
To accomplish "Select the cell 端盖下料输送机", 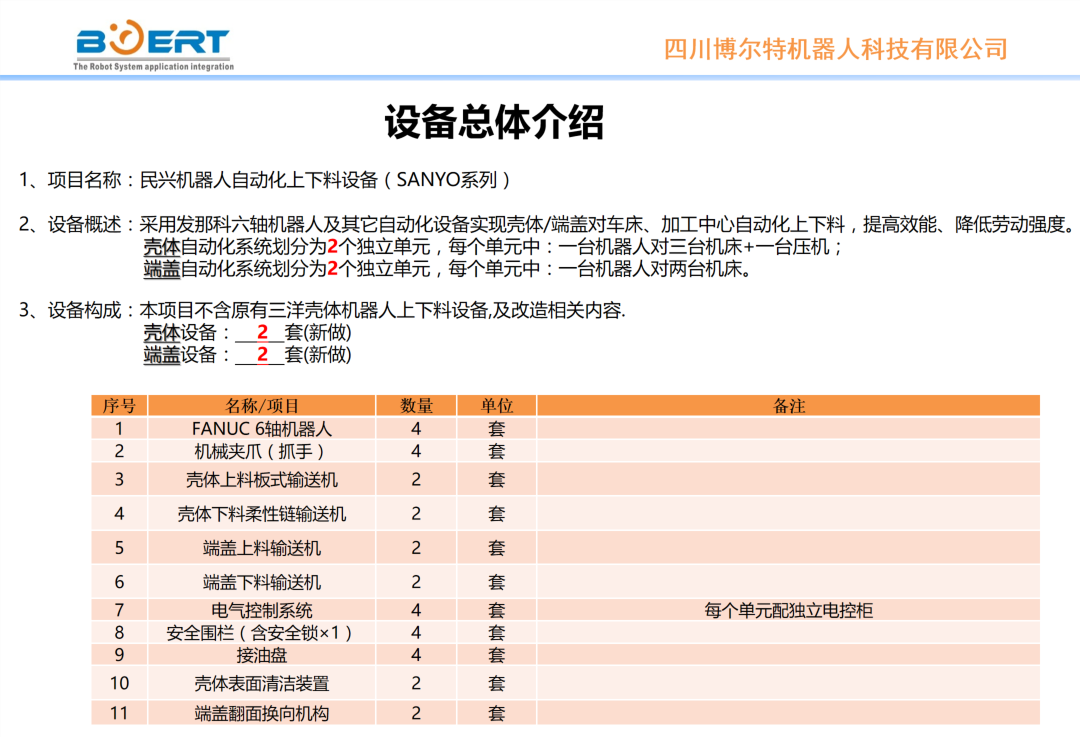I will pyautogui.click(x=262, y=582).
